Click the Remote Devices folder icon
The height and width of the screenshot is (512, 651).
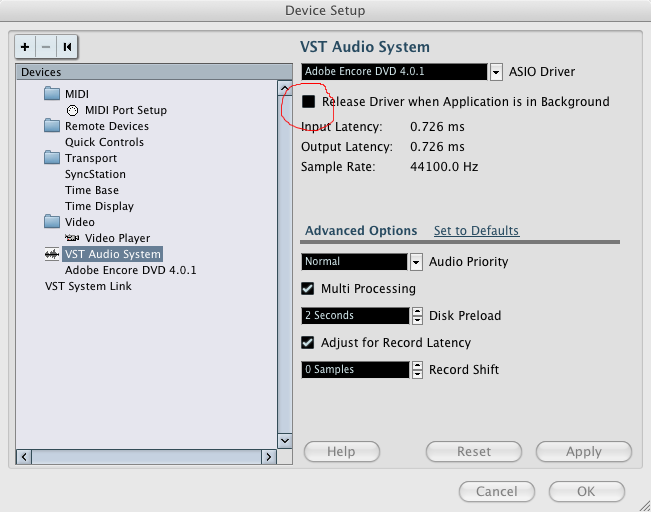pos(52,126)
